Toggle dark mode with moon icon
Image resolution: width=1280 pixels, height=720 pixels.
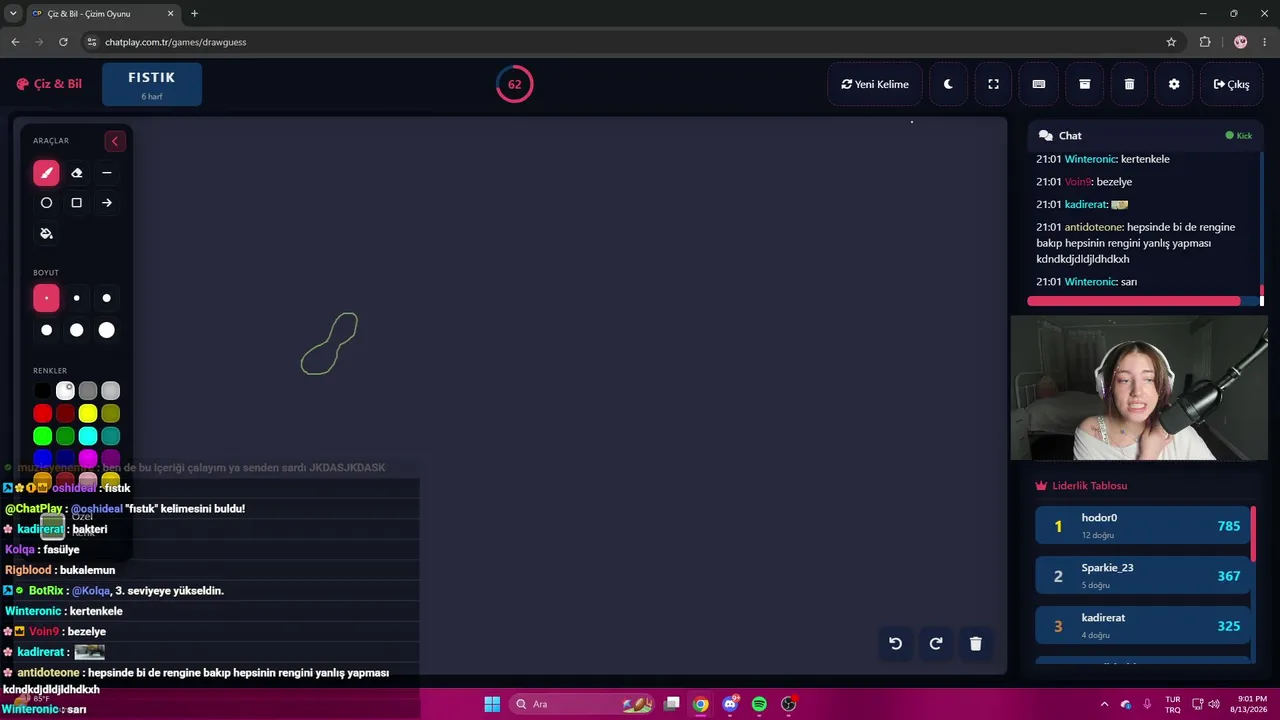(948, 84)
